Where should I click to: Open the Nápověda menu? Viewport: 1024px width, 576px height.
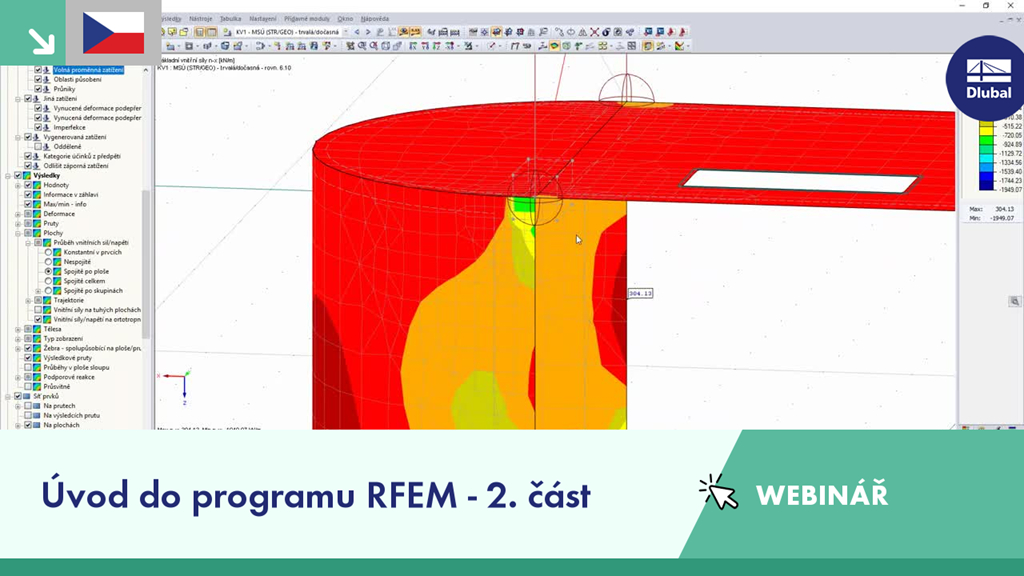[375, 19]
